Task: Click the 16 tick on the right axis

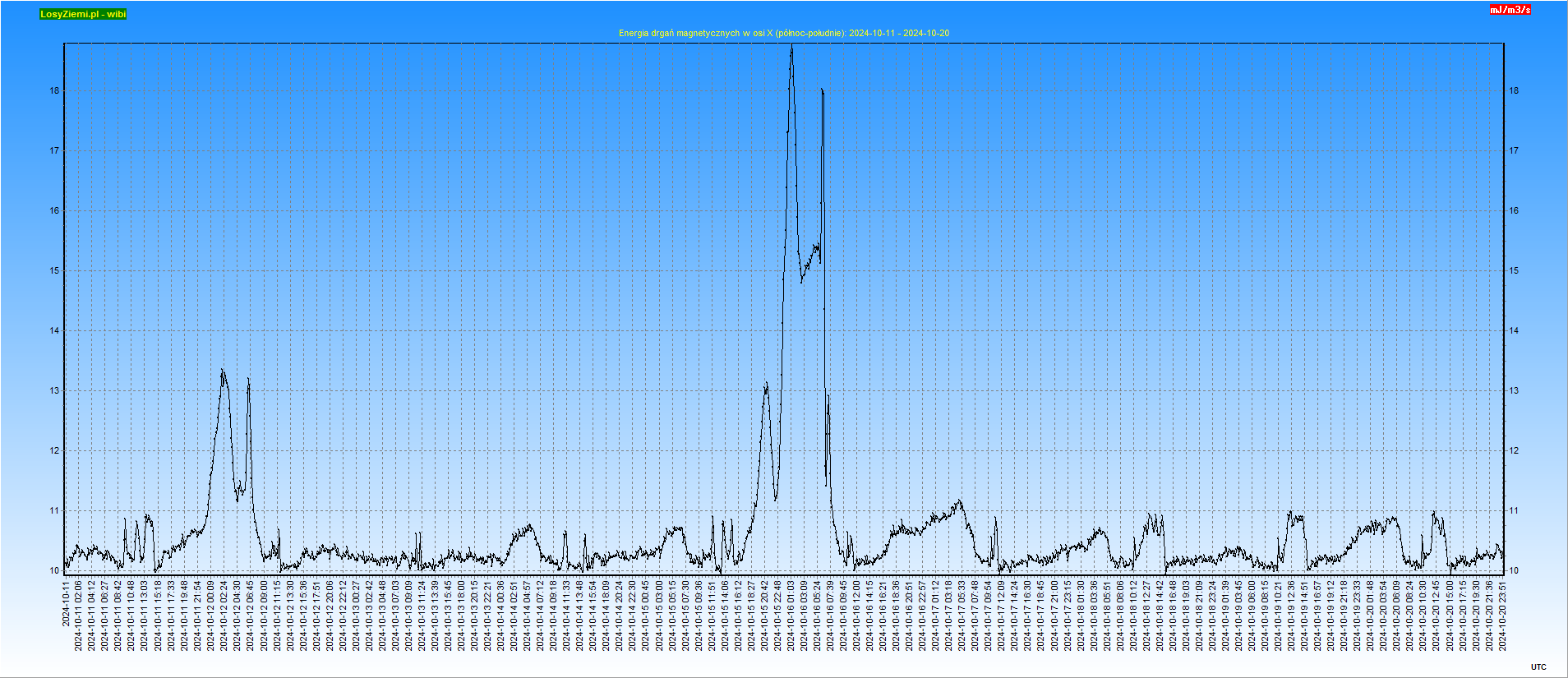Action: (x=1514, y=211)
